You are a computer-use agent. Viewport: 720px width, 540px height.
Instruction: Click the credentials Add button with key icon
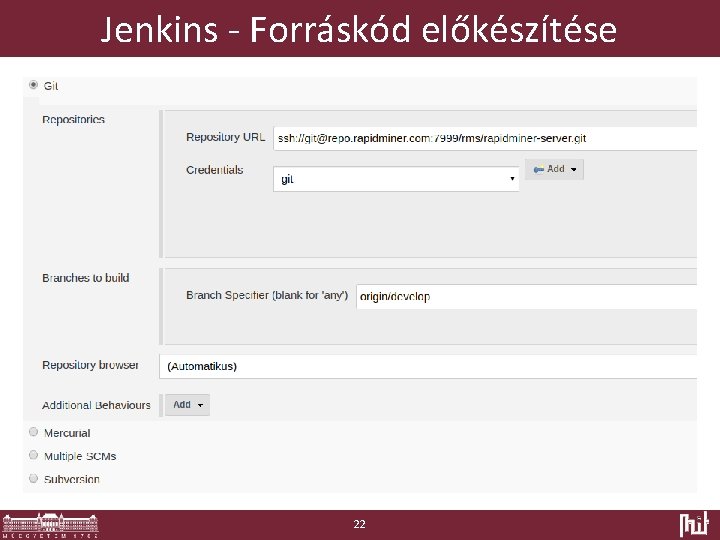pos(554,169)
